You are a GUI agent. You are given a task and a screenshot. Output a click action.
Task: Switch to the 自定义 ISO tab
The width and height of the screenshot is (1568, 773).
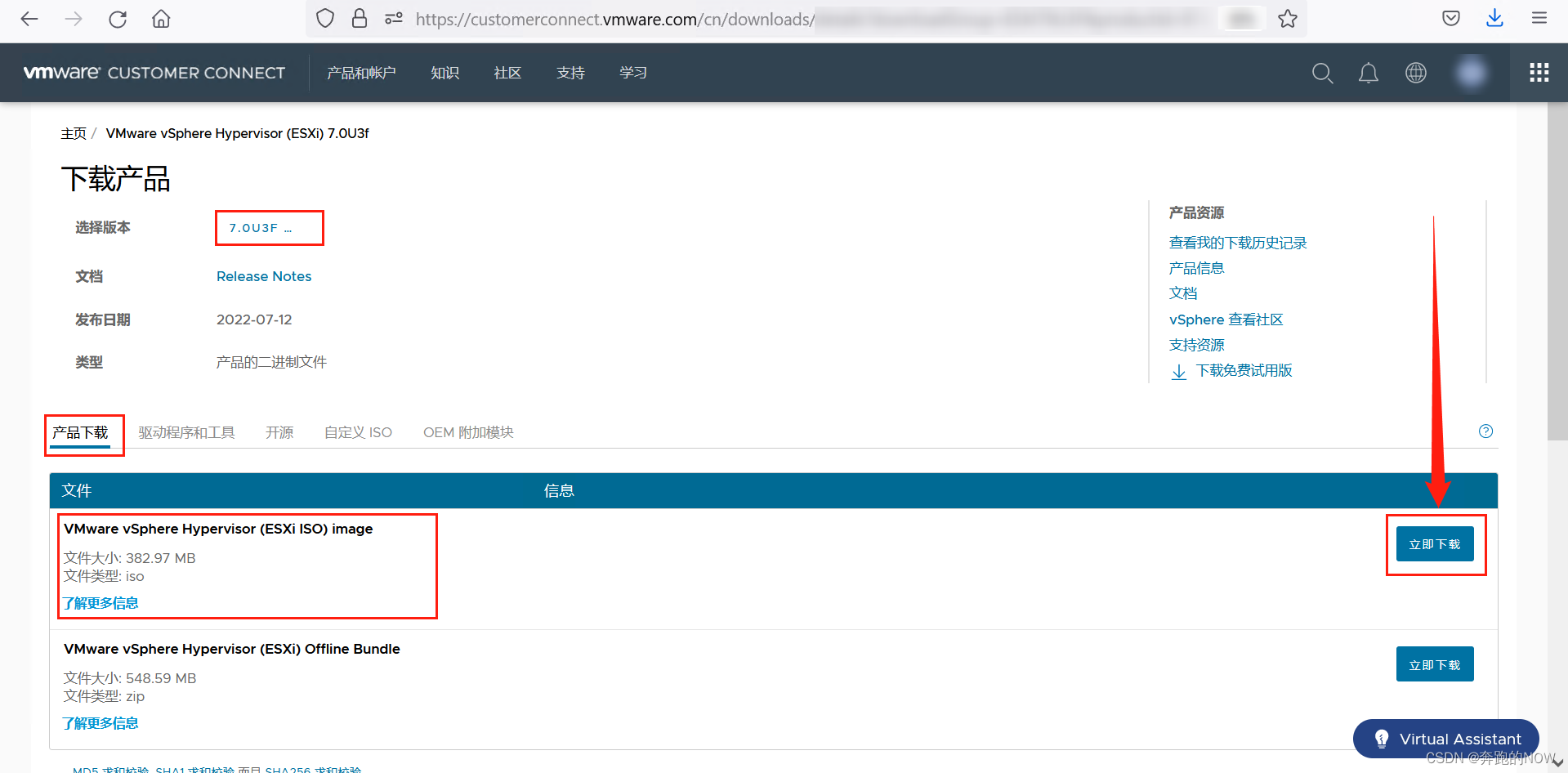358,432
